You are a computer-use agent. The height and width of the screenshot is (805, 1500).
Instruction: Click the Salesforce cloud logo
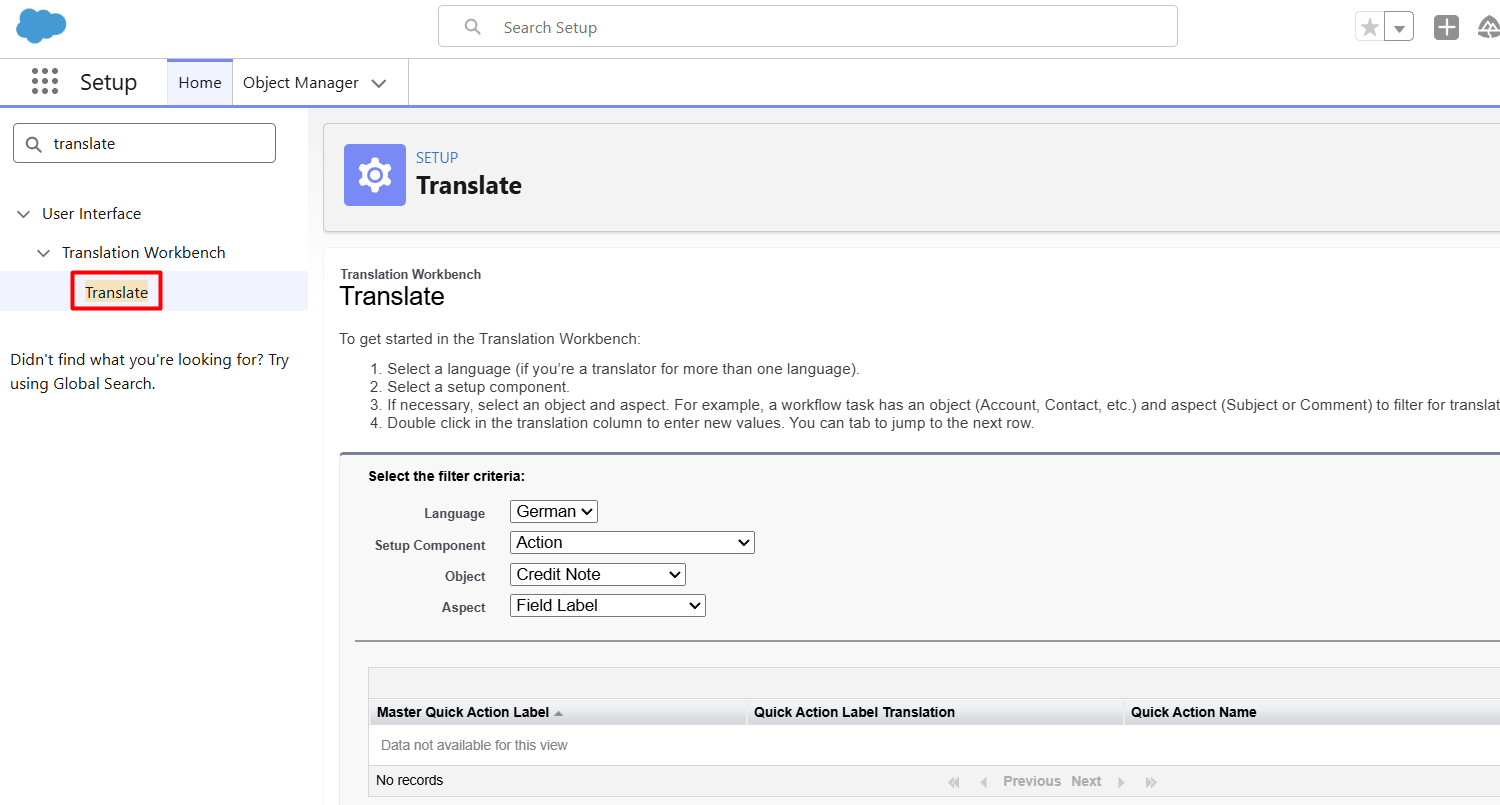[x=41, y=25]
